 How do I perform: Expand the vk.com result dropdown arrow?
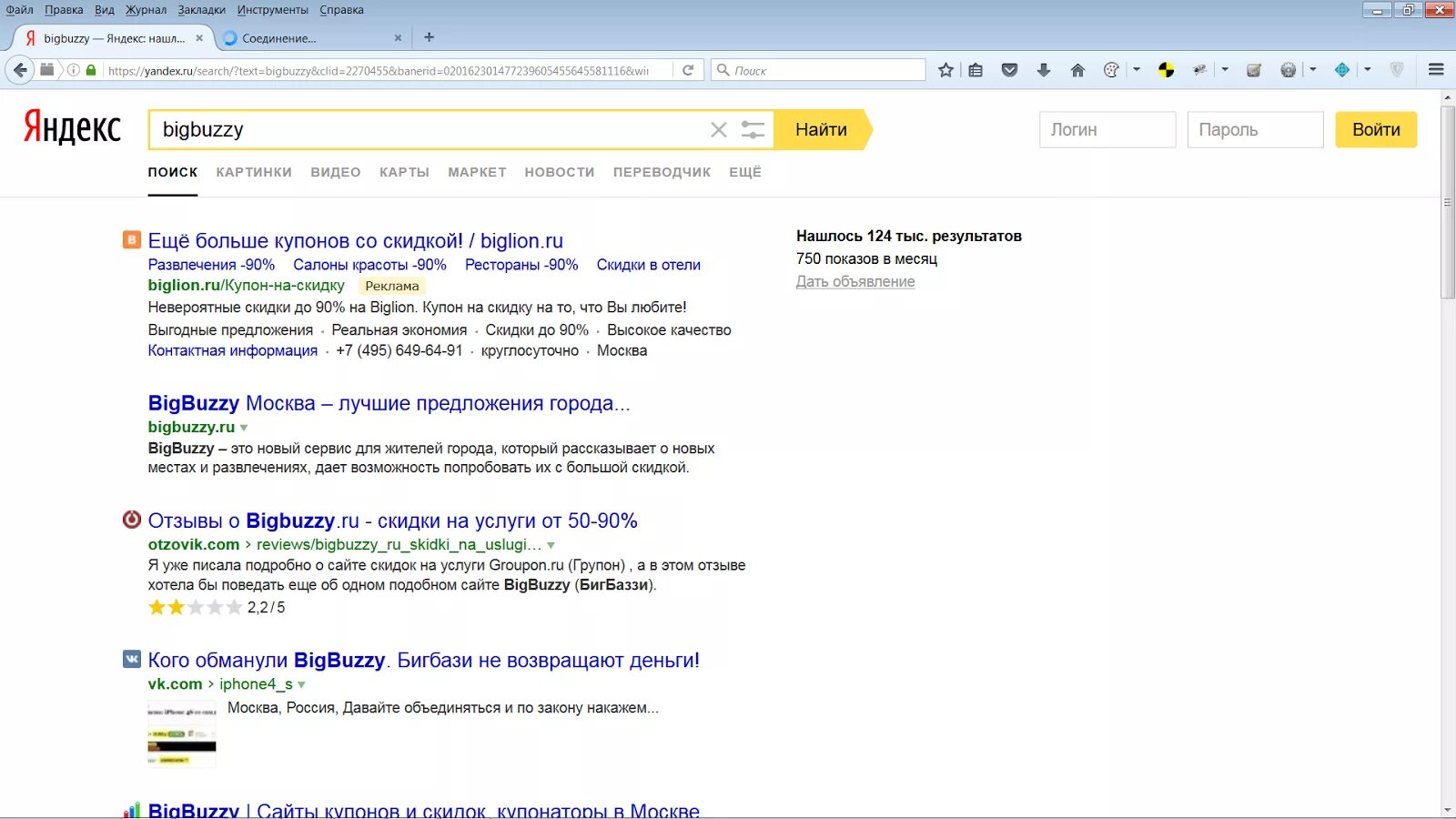[x=301, y=685]
